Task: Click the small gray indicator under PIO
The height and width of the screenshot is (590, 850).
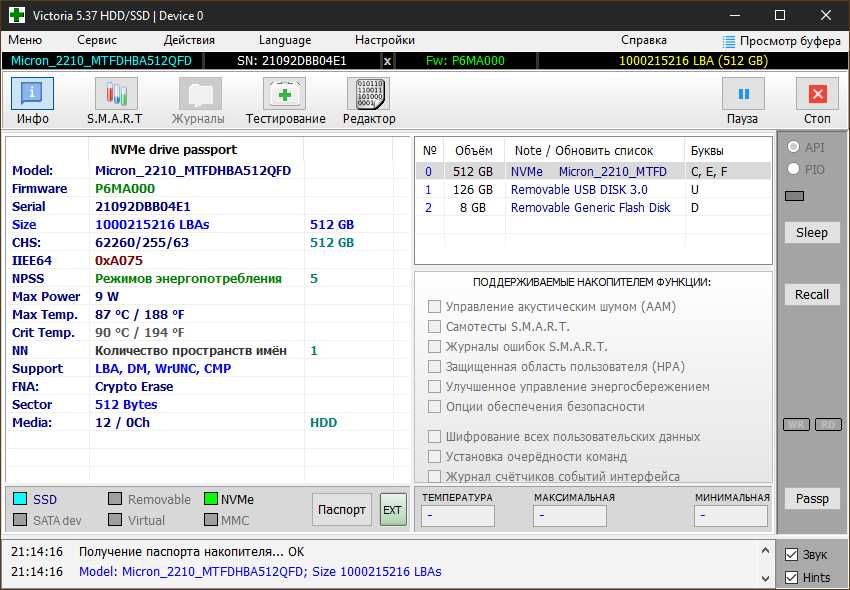Action: point(794,196)
